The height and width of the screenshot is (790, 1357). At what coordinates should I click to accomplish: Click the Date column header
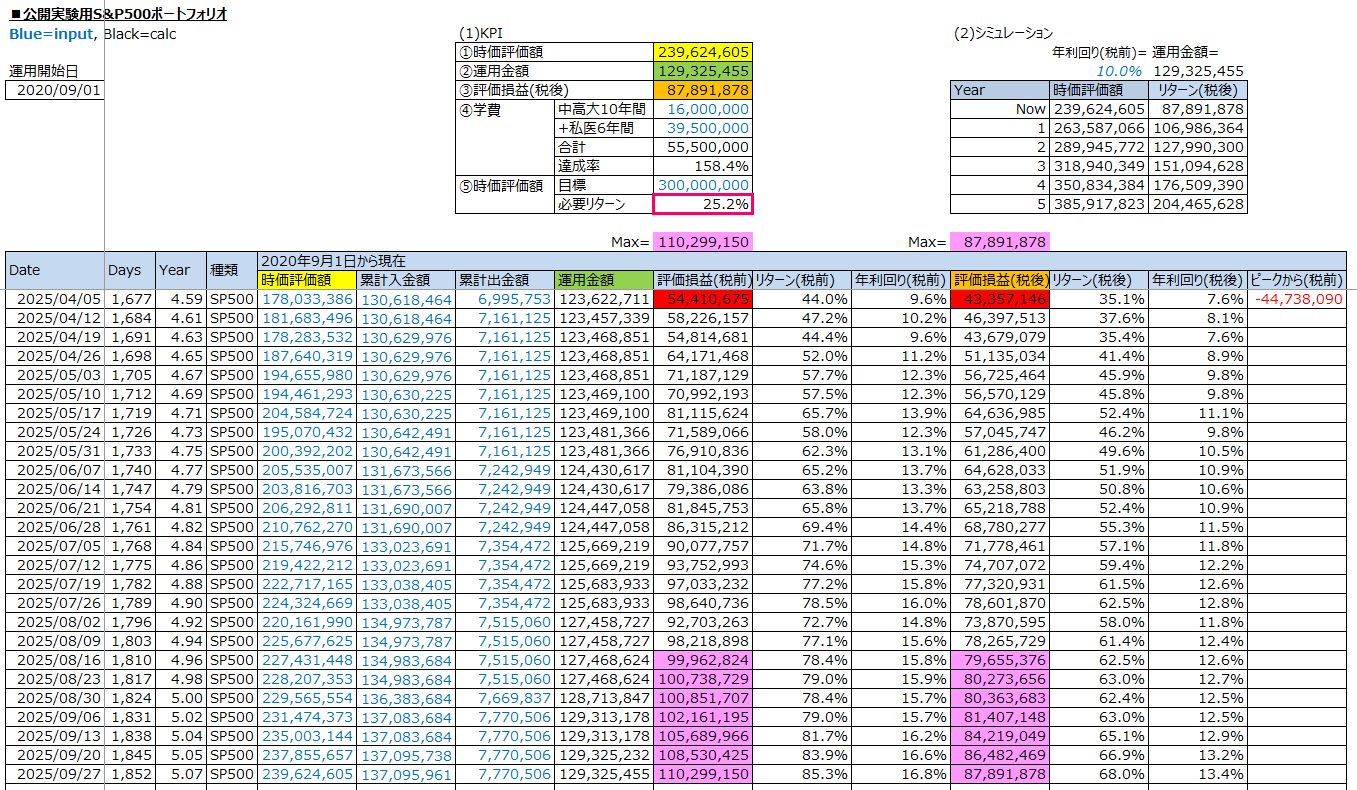[x=54, y=270]
